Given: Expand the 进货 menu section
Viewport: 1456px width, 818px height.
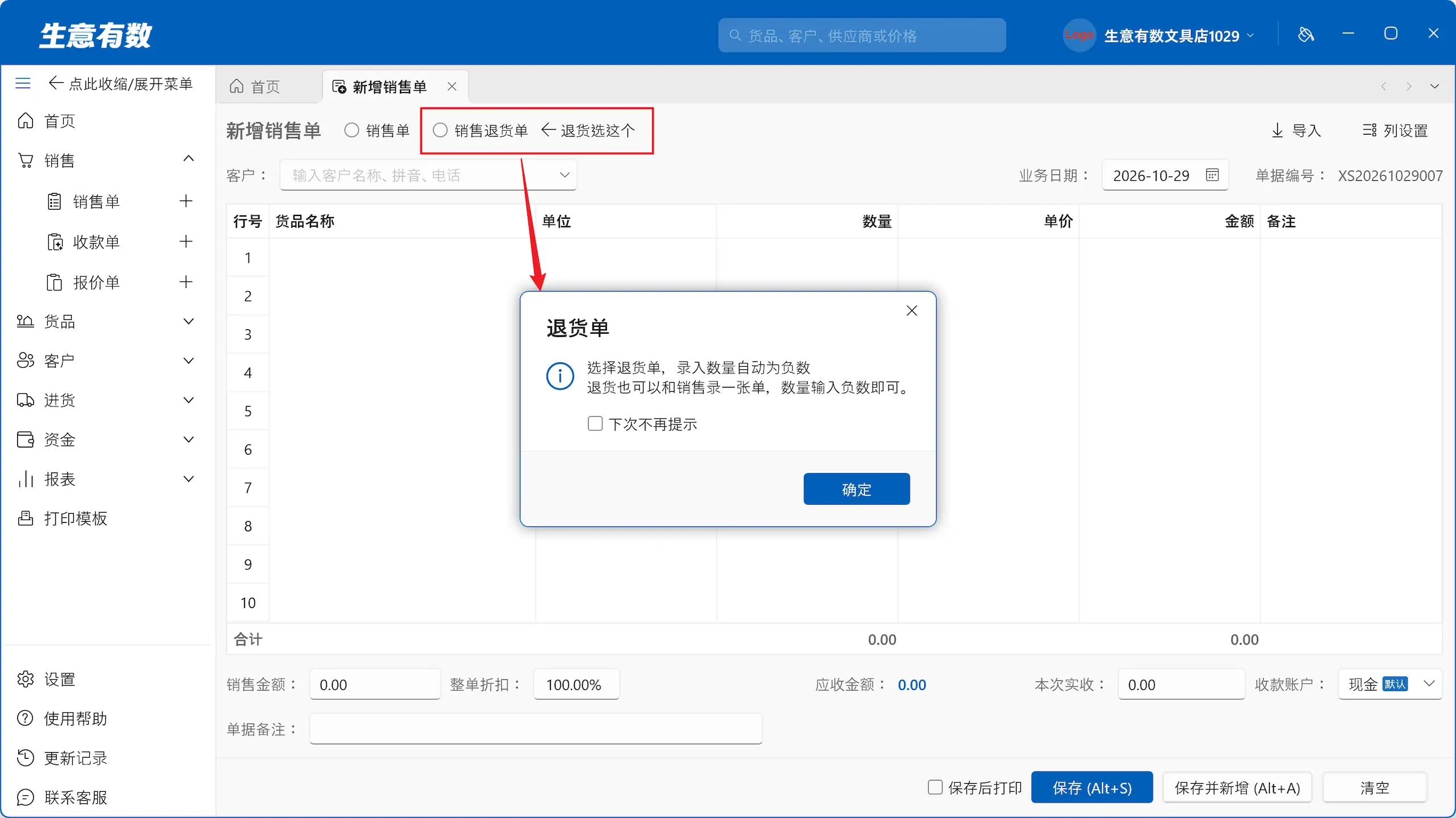Looking at the screenshot, I should [x=189, y=400].
